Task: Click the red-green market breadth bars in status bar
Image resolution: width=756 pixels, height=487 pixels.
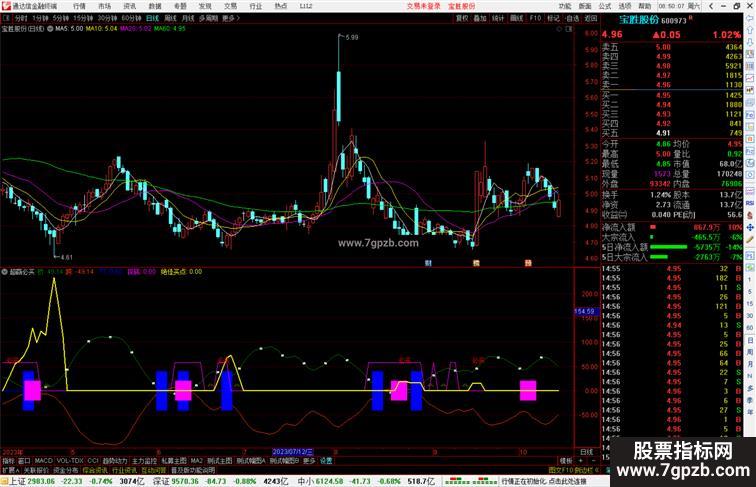Action: coord(471,481)
